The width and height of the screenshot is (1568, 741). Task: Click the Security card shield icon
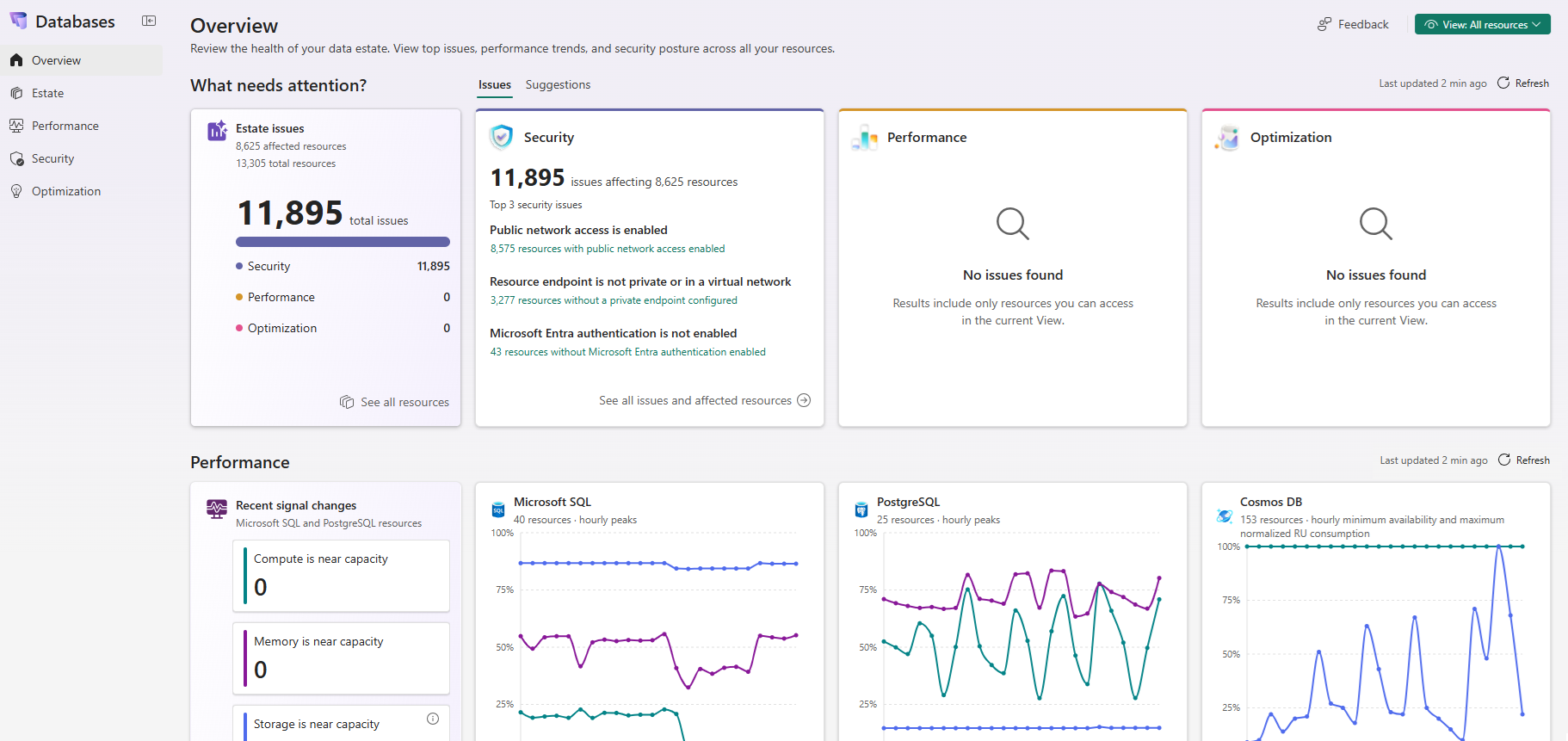pos(501,137)
